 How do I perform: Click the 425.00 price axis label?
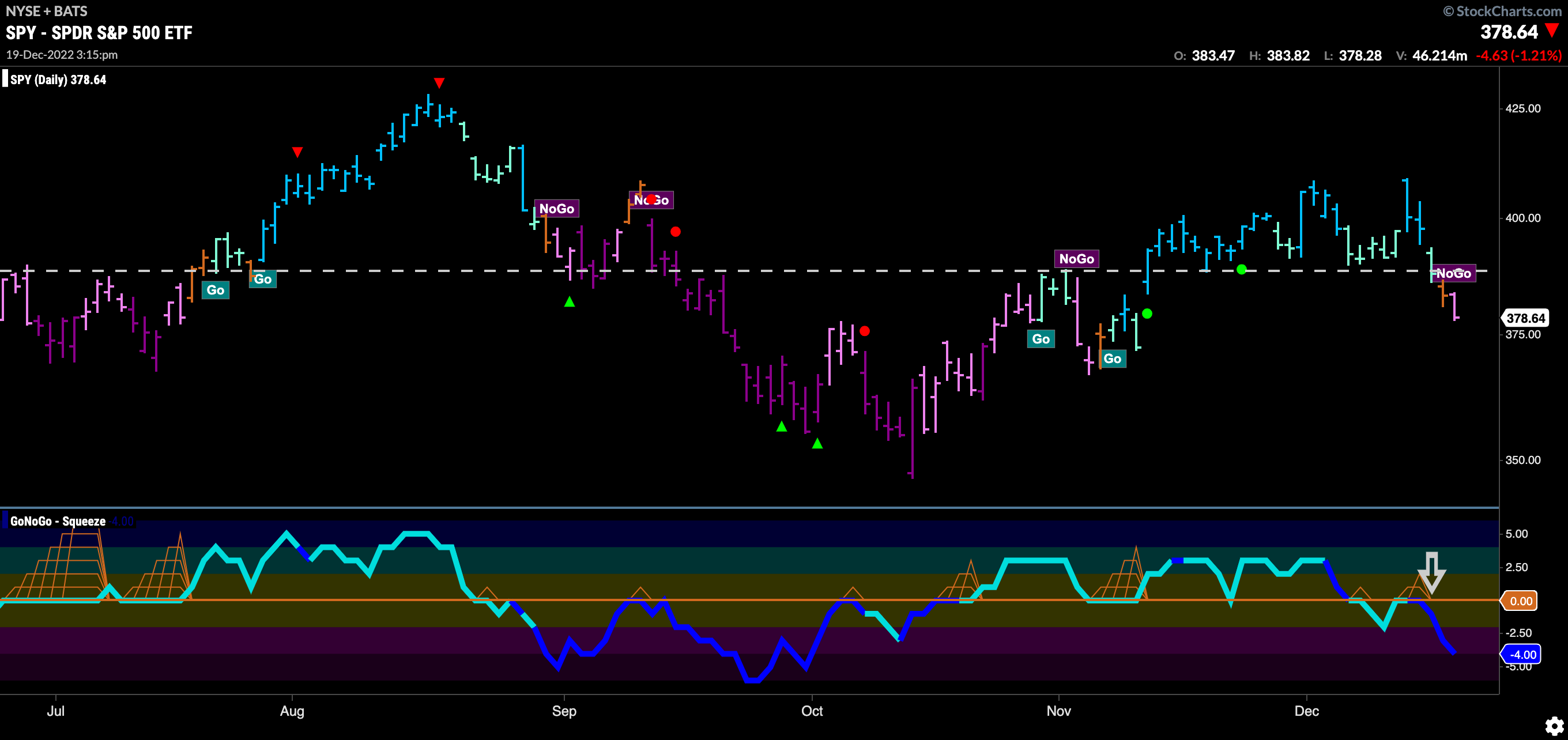pyautogui.click(x=1523, y=108)
